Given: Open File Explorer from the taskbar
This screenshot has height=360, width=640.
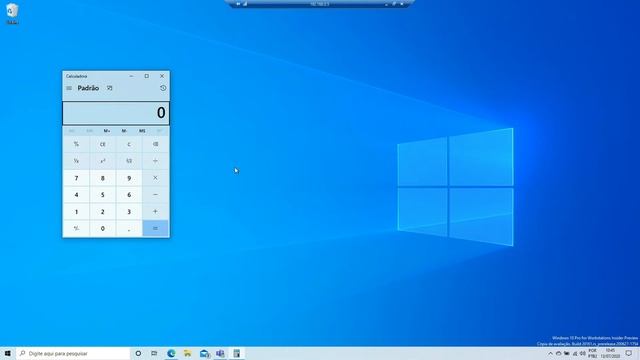Looking at the screenshot, I should (x=187, y=353).
